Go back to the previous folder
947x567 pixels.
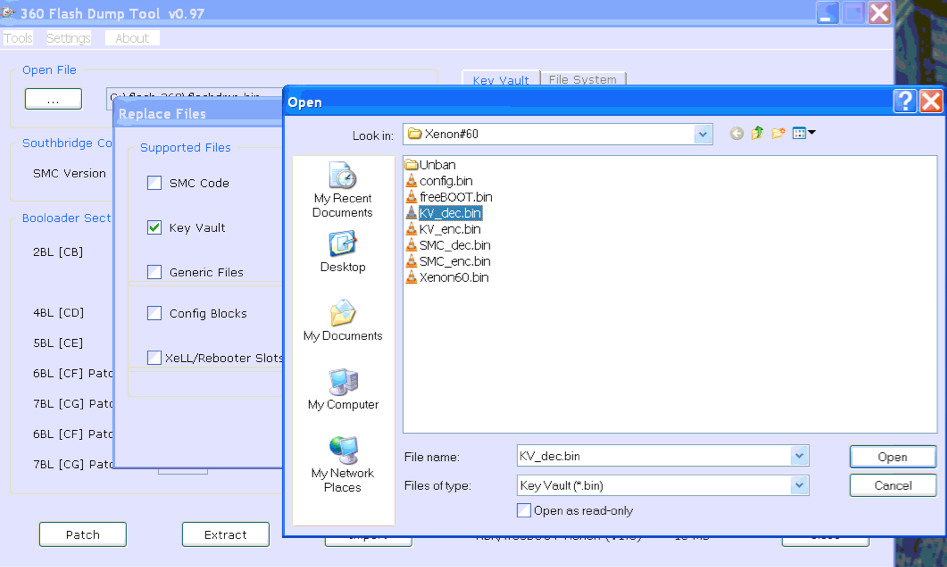[737, 134]
